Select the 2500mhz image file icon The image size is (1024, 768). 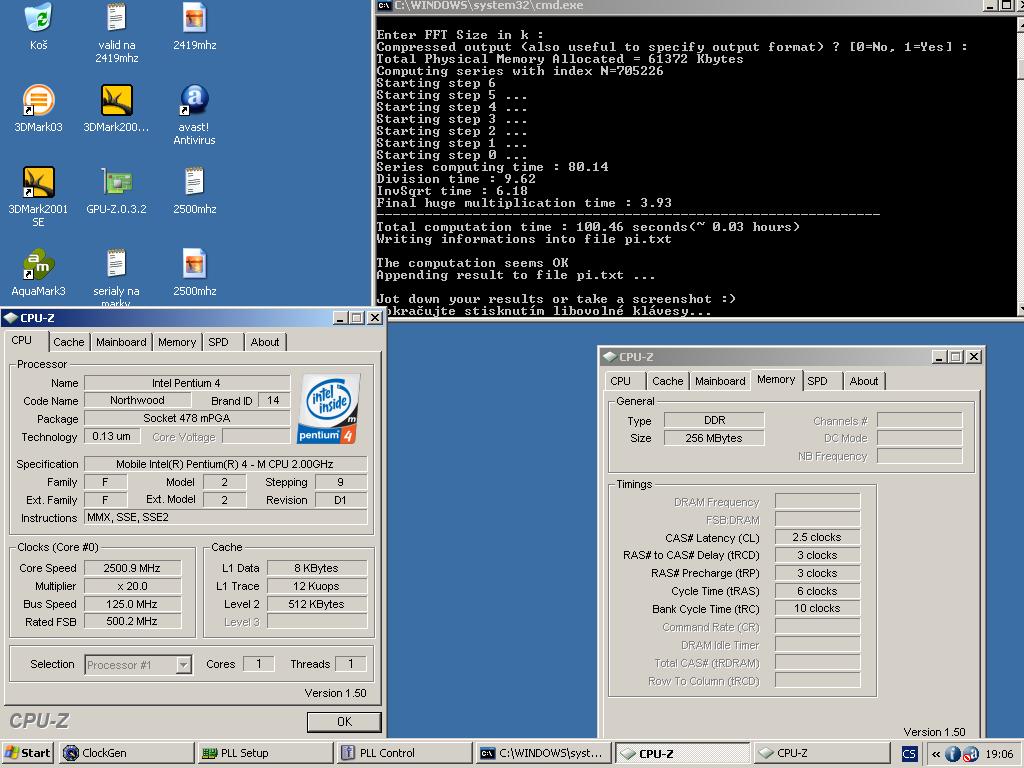tap(195, 264)
